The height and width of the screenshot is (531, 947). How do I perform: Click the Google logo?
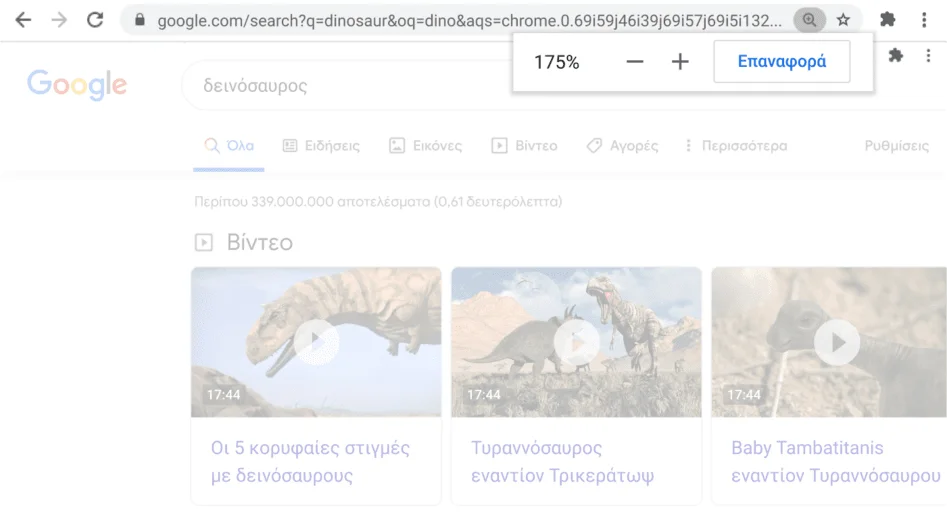77,85
